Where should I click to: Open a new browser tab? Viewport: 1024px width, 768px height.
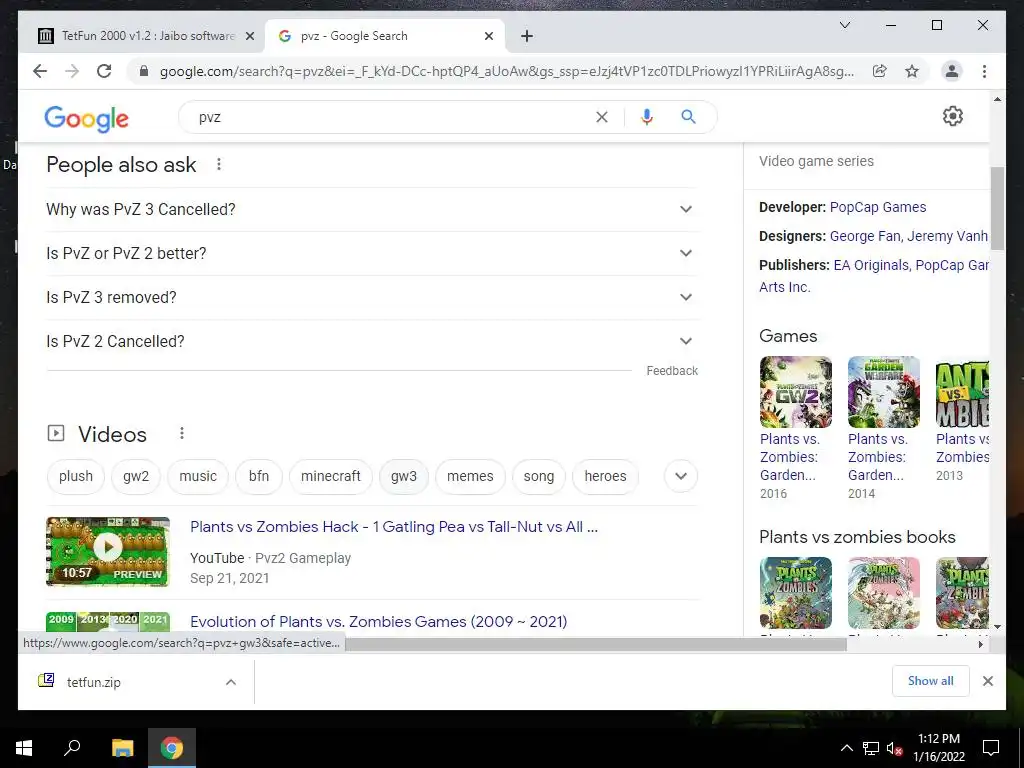[x=527, y=36]
